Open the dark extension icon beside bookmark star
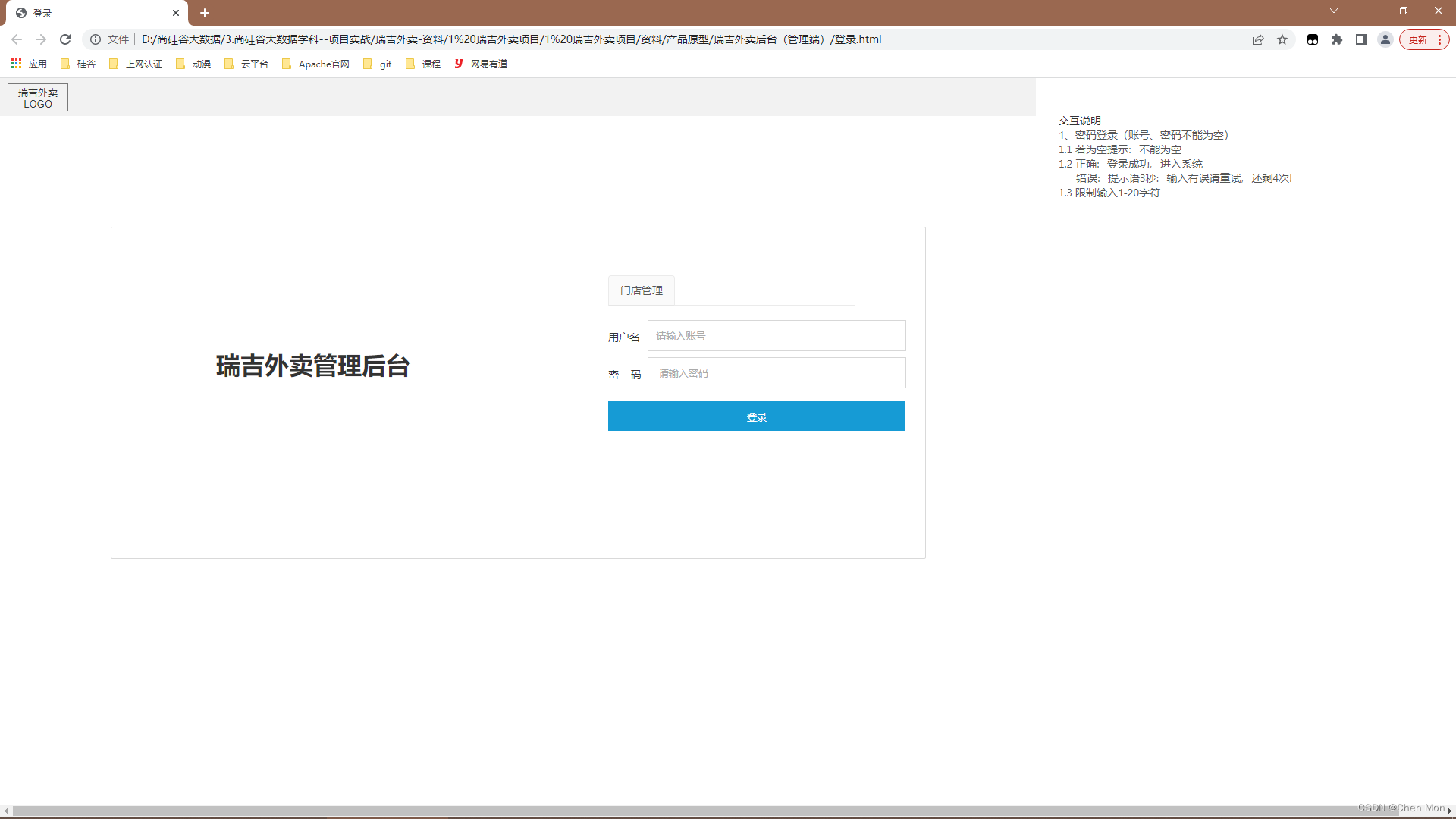The width and height of the screenshot is (1456, 819). pos(1313,39)
